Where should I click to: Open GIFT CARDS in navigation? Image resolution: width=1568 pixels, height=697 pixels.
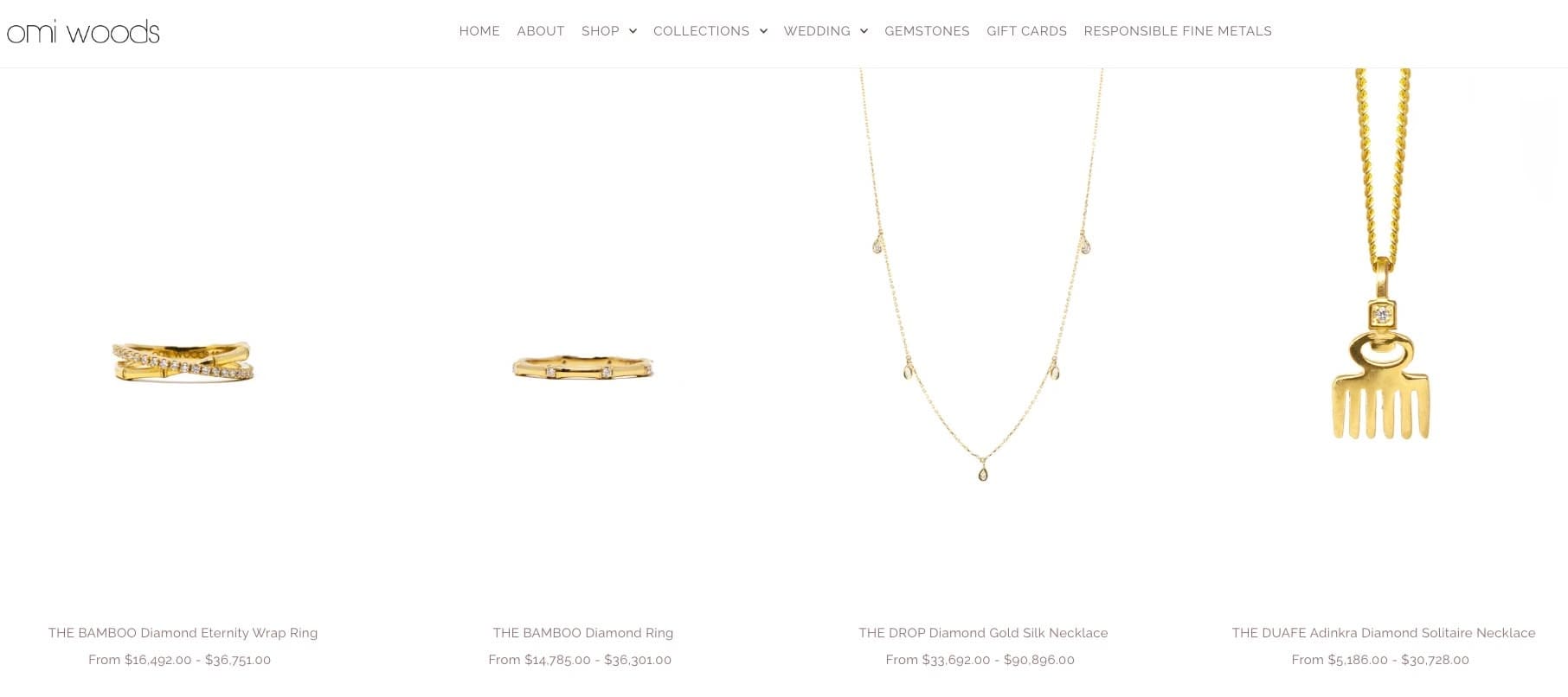pyautogui.click(x=1026, y=31)
